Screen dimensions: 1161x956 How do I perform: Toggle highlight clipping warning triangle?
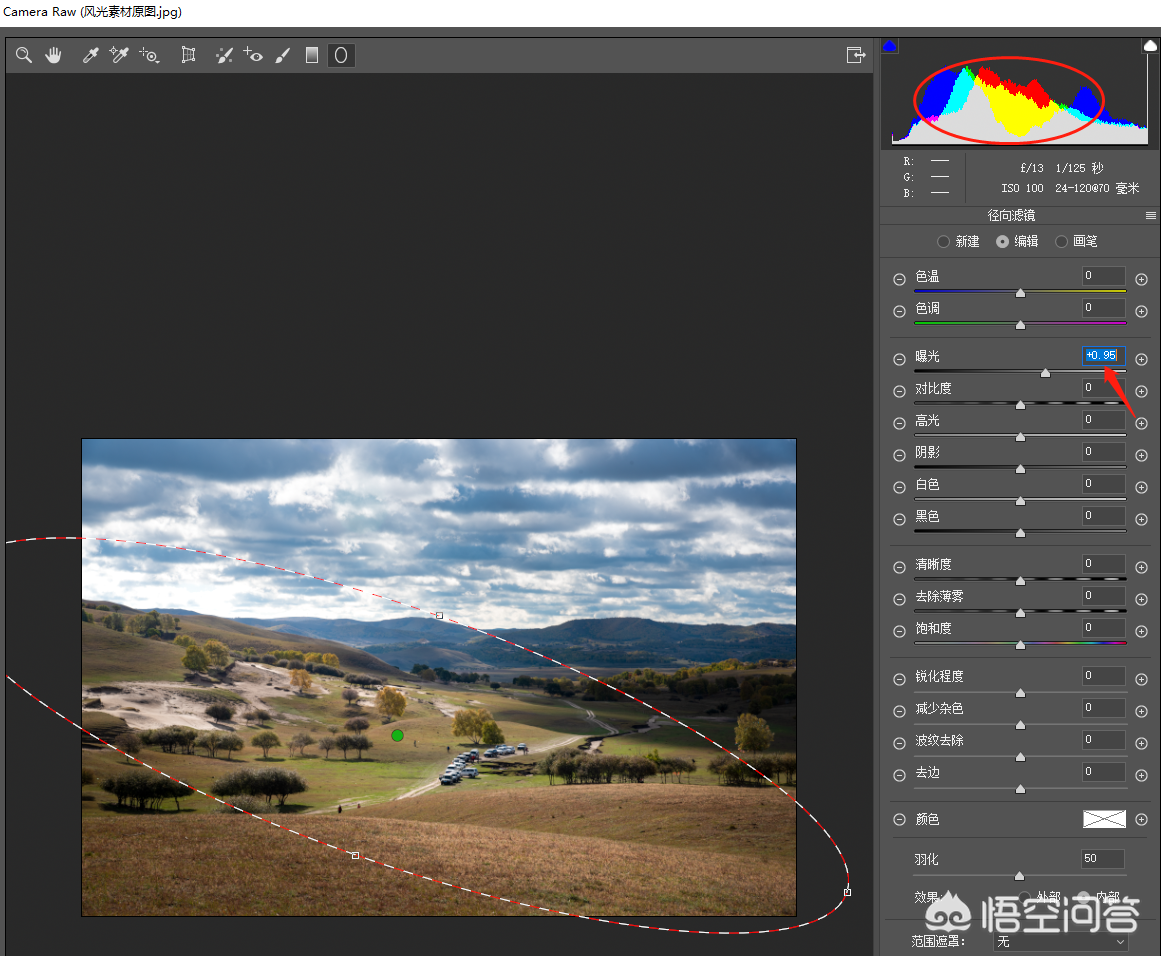(x=1149, y=46)
